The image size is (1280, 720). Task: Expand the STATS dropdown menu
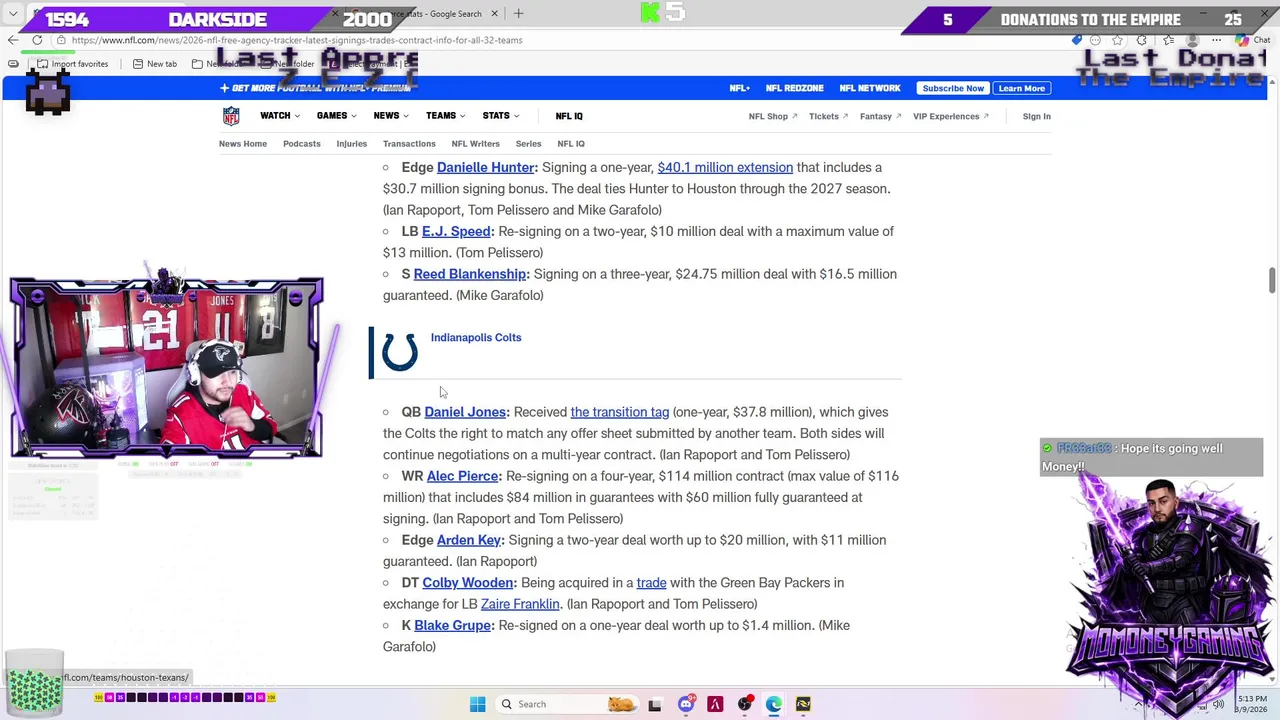point(501,116)
